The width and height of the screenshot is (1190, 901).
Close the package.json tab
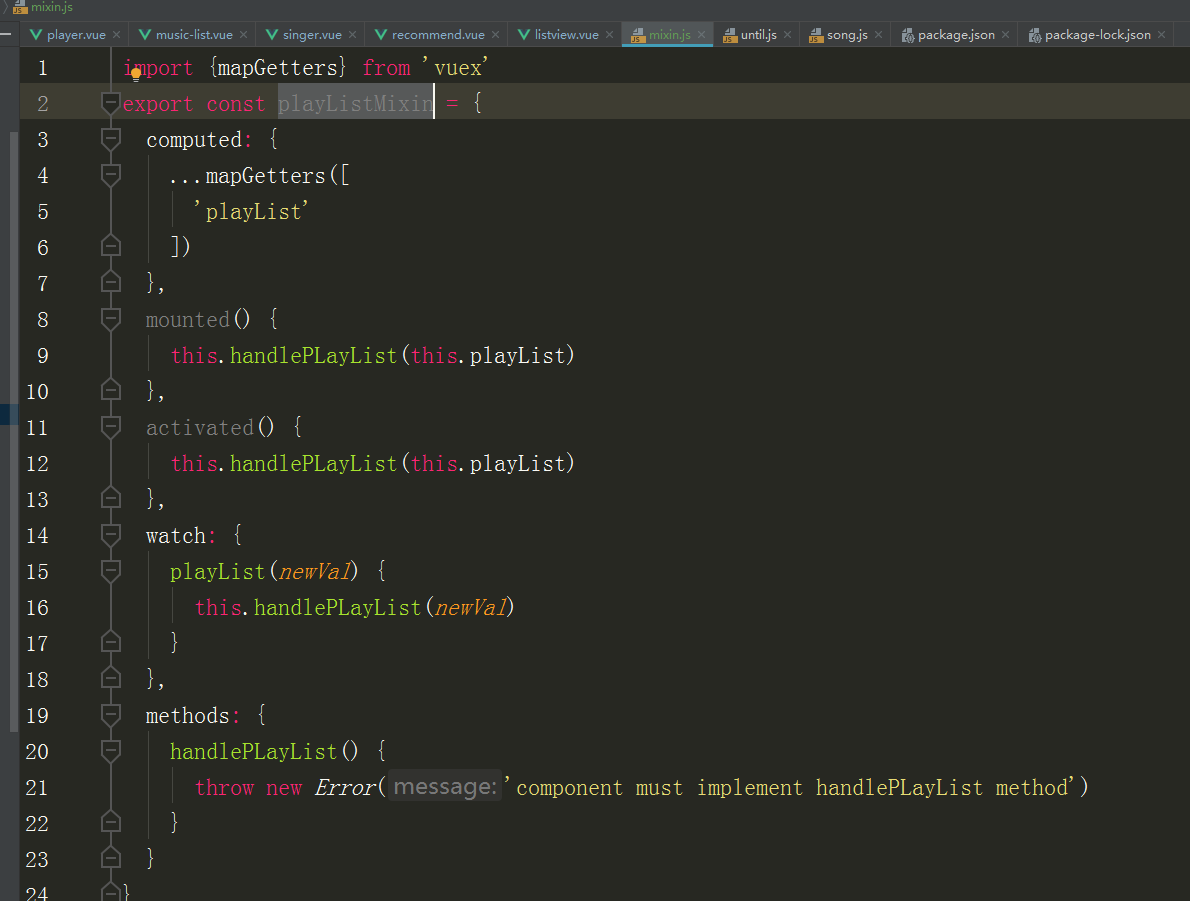(1006, 35)
